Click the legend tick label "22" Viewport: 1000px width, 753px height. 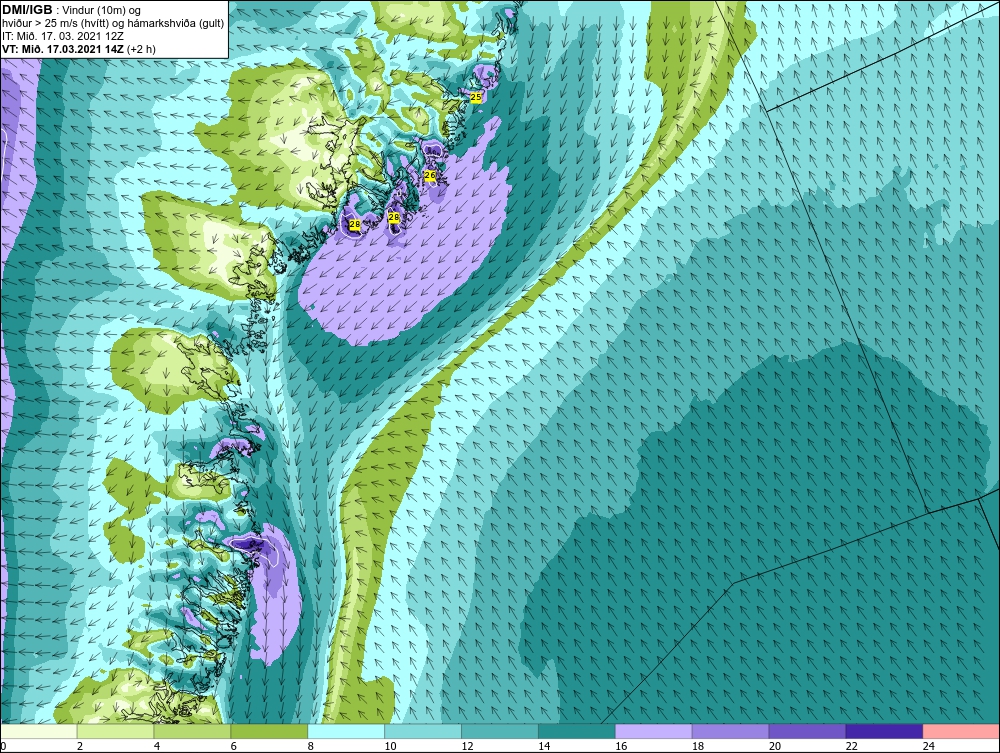tap(851, 746)
